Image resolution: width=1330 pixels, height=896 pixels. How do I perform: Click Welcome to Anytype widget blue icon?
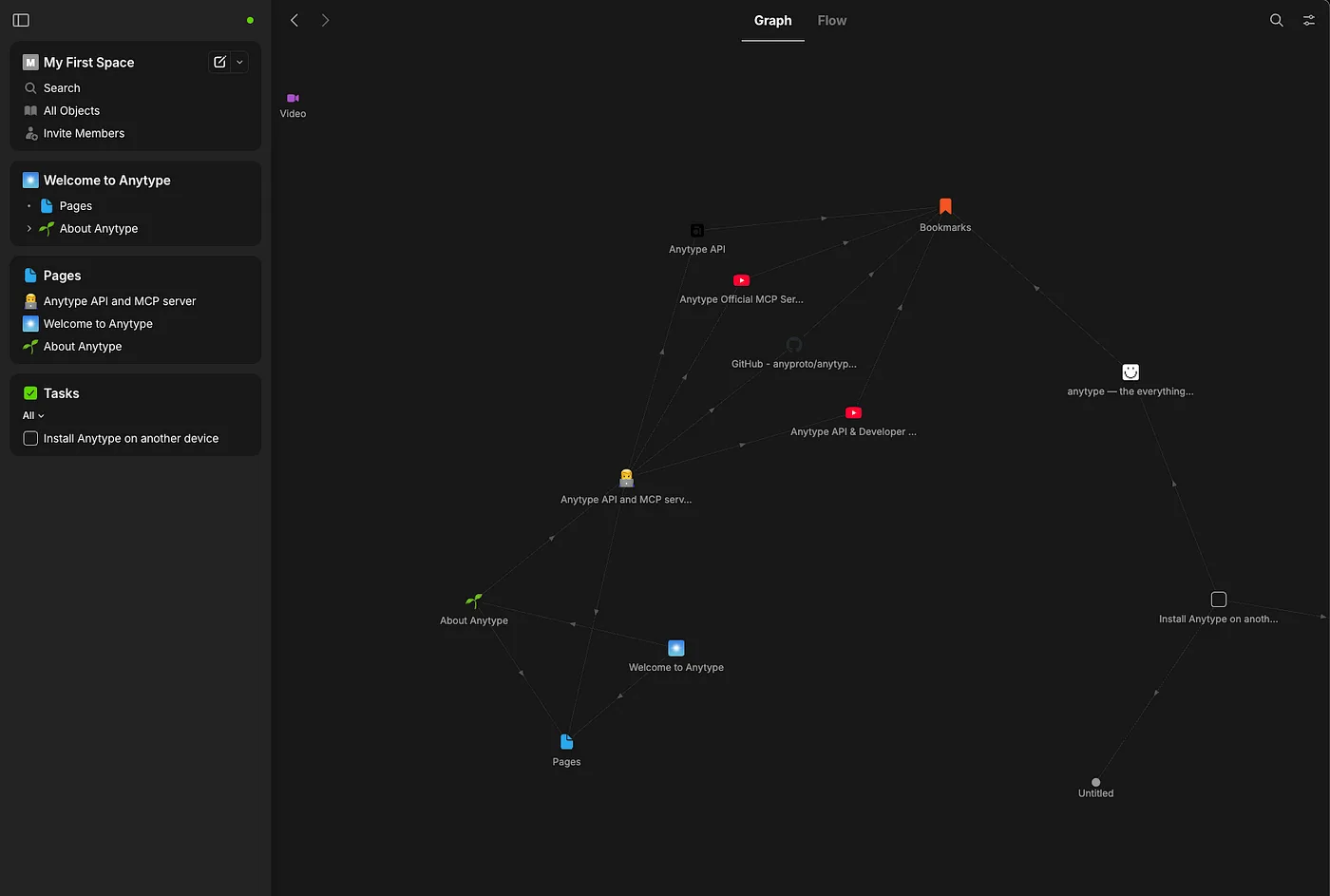[x=30, y=180]
